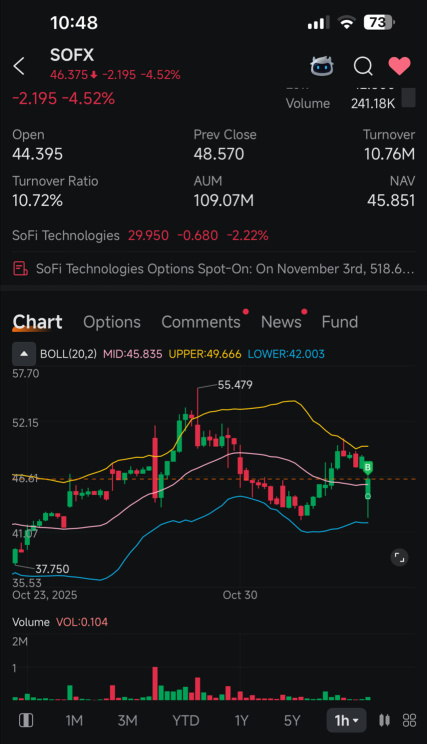Toggle the split chart layout icon
Viewport: 427px width, 744px height.
coord(26,720)
